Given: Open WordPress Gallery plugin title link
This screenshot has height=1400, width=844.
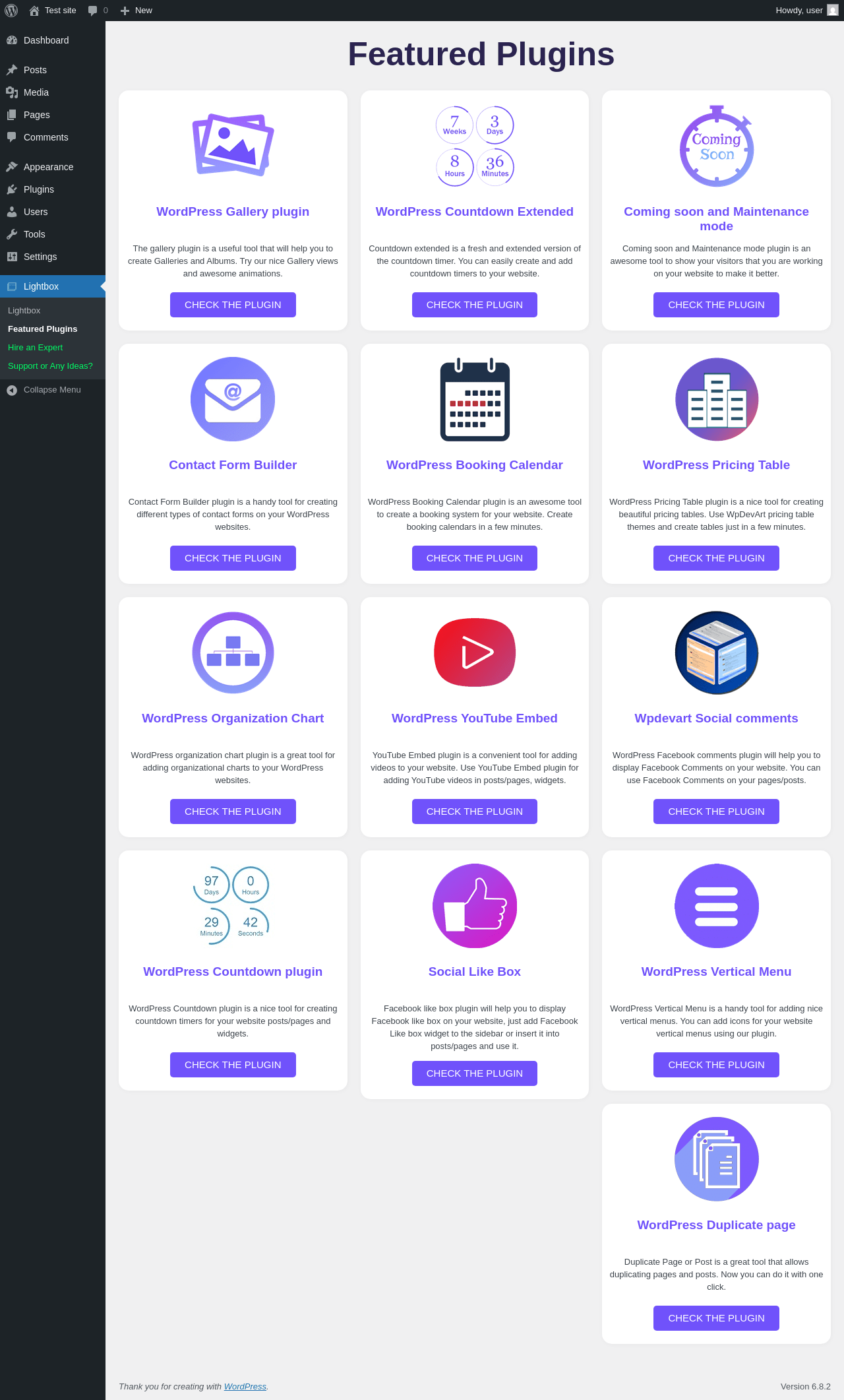Looking at the screenshot, I should (233, 212).
